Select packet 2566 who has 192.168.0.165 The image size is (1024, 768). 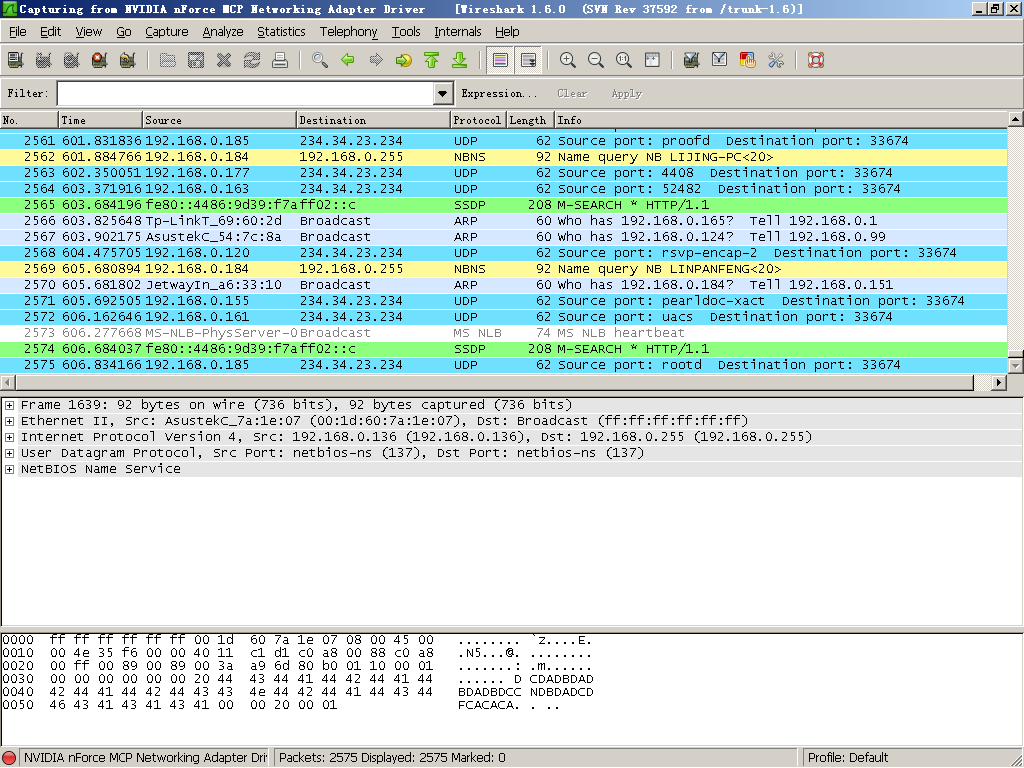504,221
